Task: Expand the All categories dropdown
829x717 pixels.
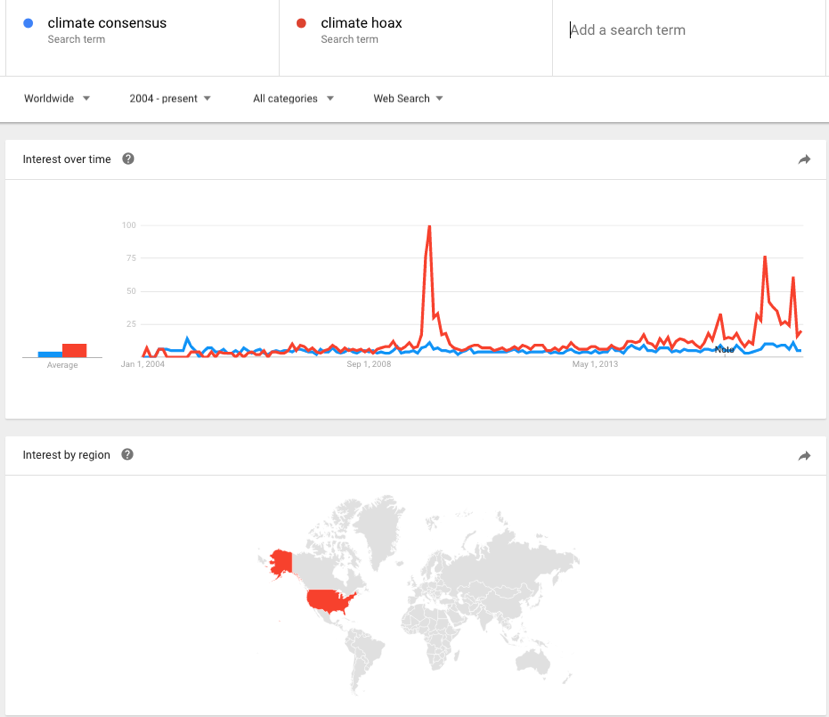Action: pyautogui.click(x=293, y=98)
